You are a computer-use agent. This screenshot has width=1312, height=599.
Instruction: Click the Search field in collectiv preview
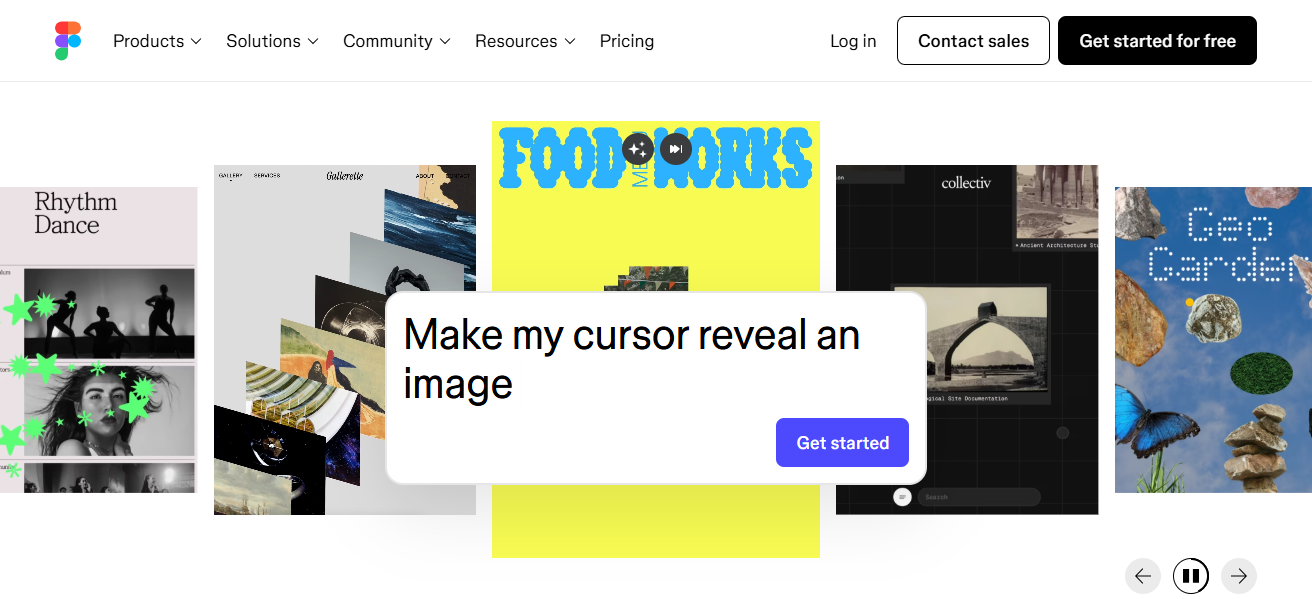(978, 497)
